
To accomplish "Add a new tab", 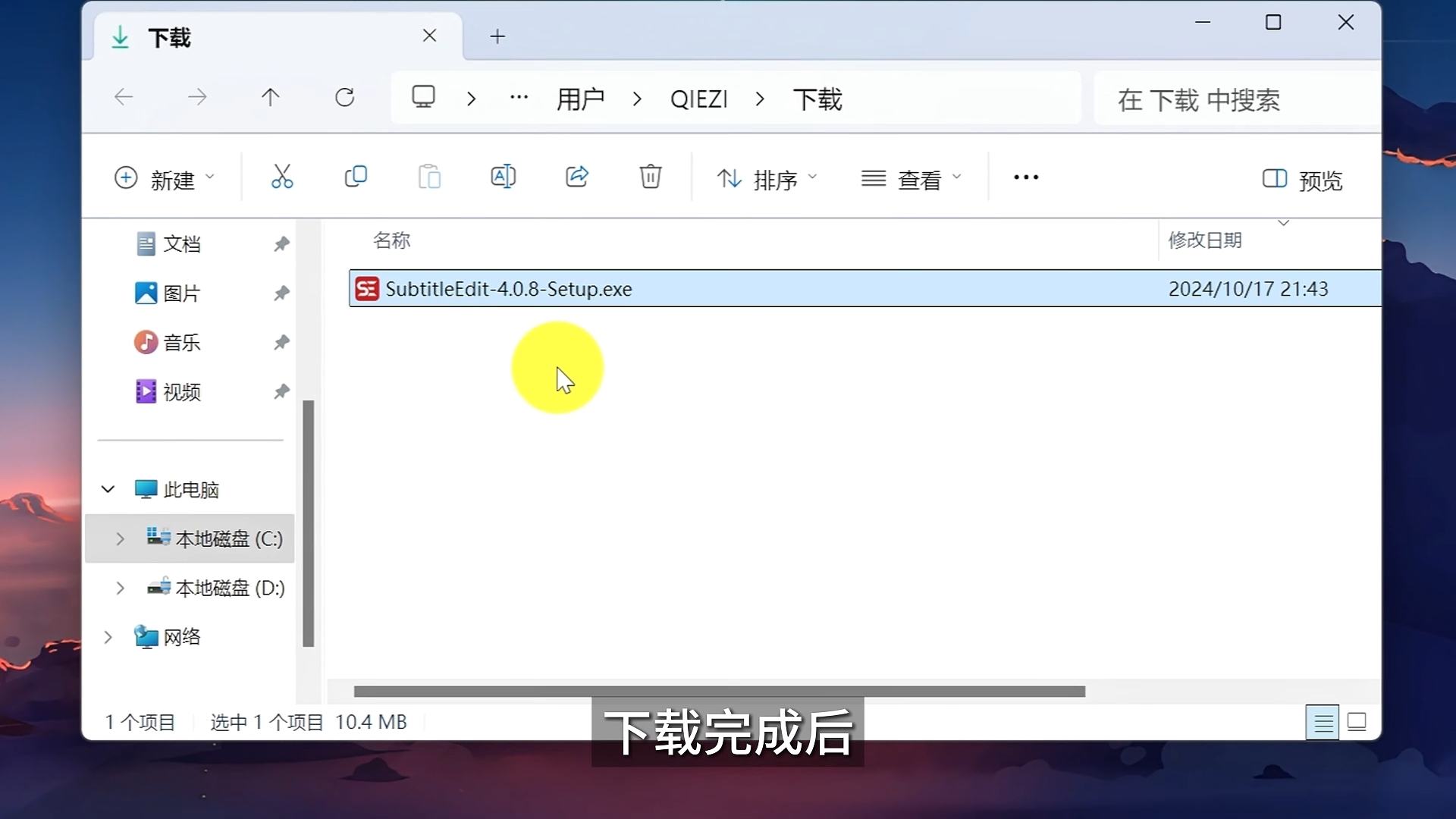I will coord(497,36).
